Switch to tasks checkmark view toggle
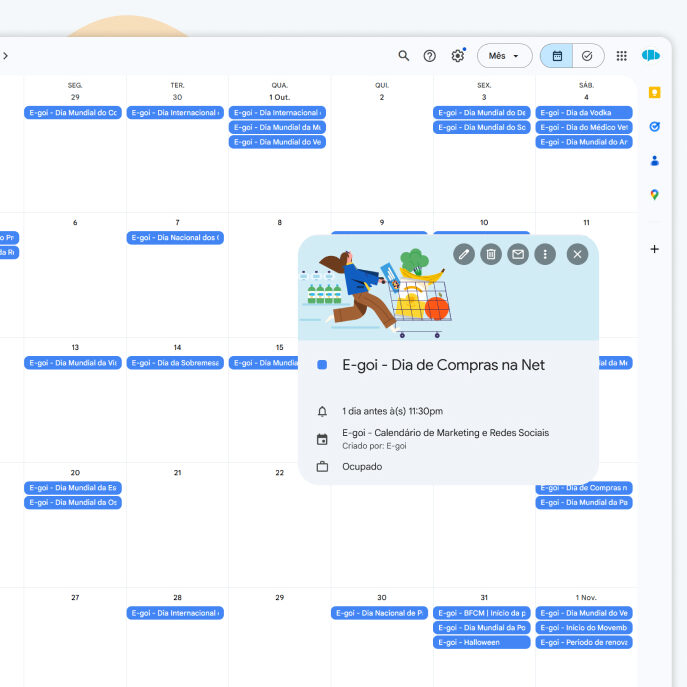 [587, 56]
